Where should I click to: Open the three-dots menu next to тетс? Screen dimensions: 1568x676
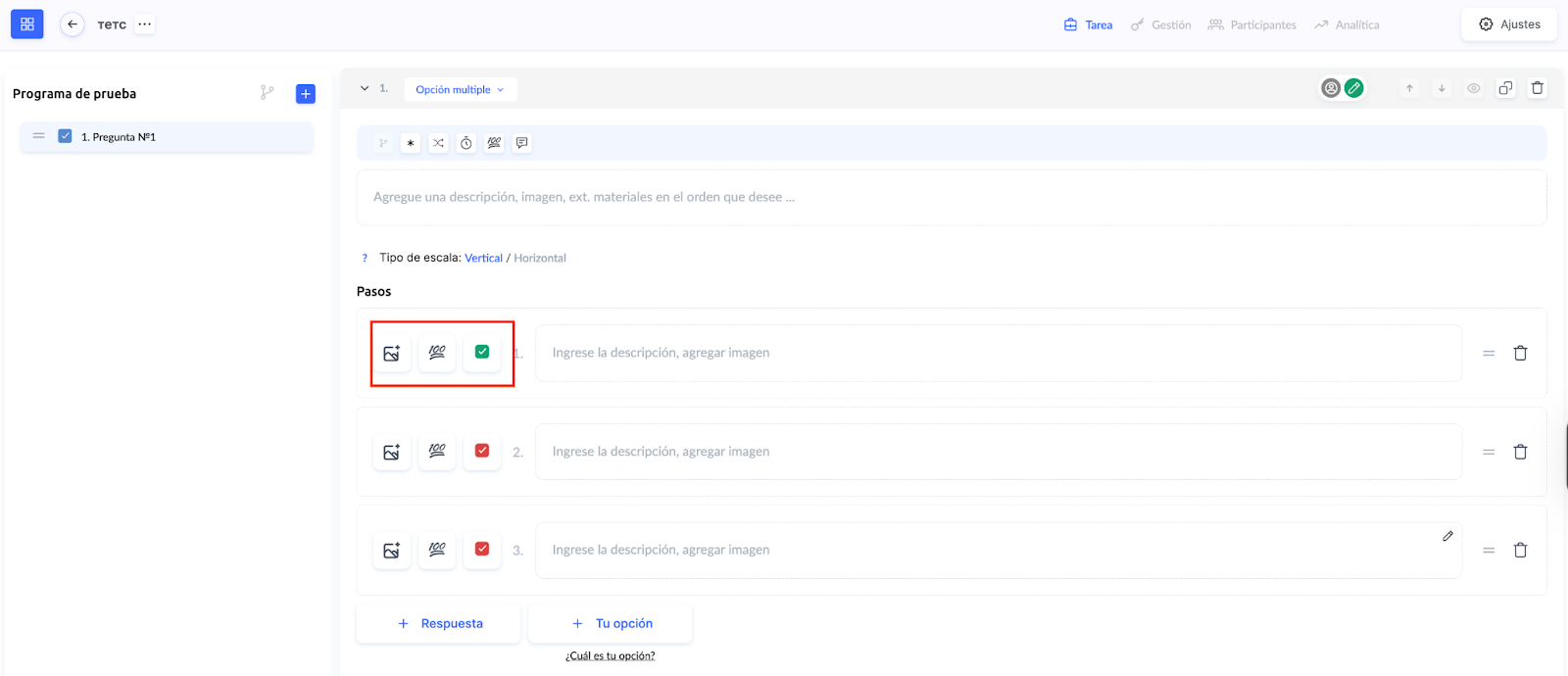click(145, 24)
